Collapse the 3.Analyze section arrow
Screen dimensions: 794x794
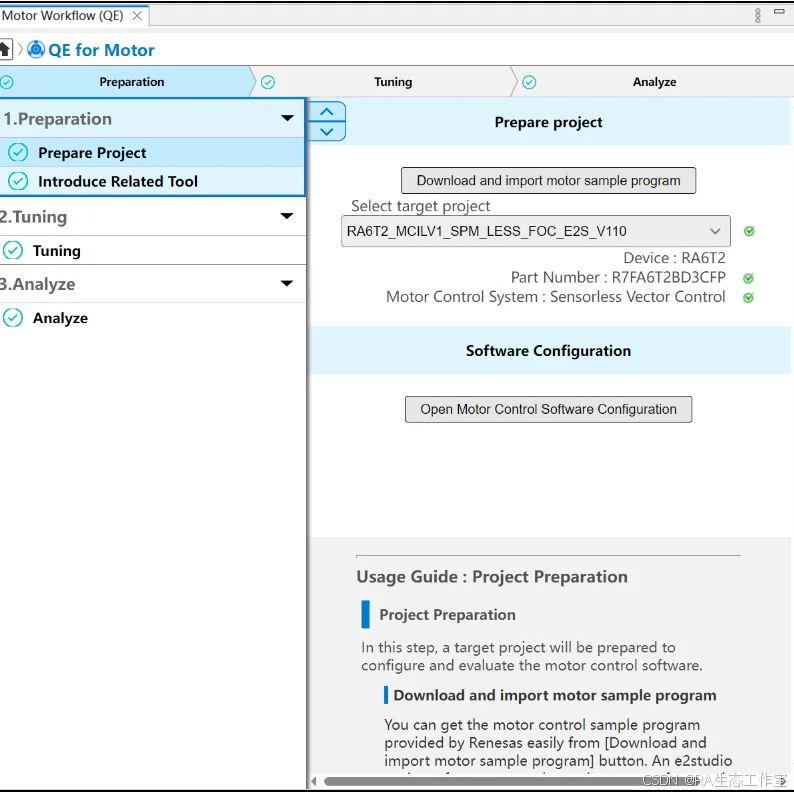287,283
